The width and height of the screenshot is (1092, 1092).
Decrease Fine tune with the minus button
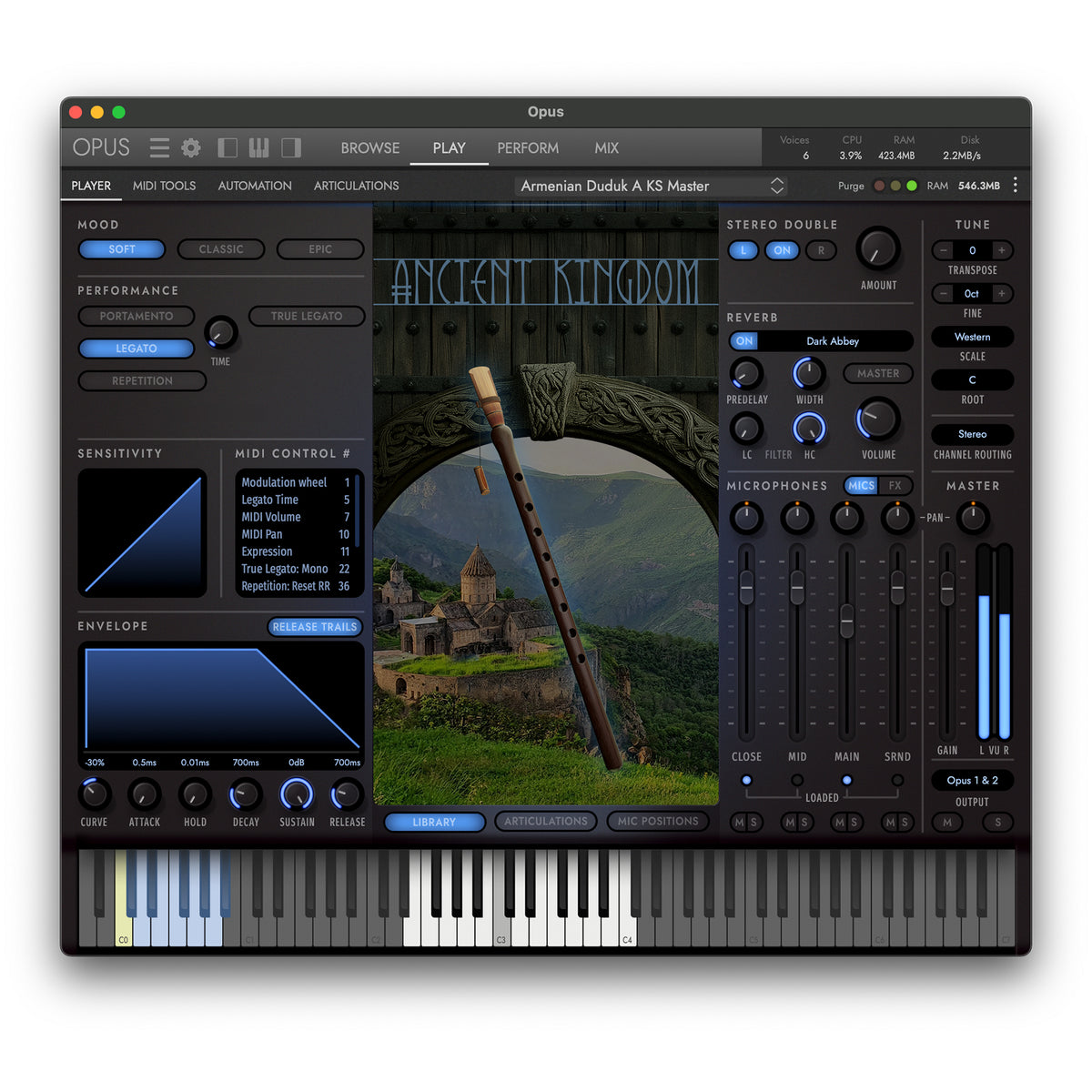pos(944,293)
